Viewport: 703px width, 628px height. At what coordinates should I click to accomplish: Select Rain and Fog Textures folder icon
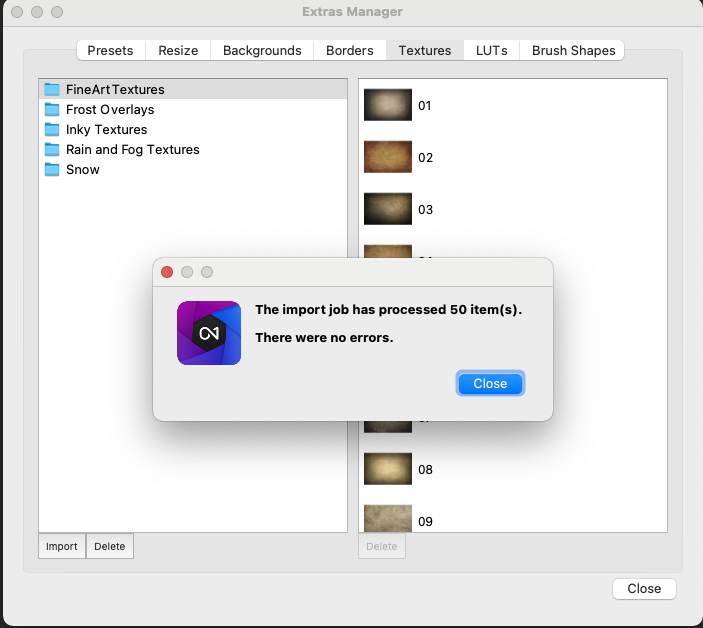pyautogui.click(x=52, y=150)
